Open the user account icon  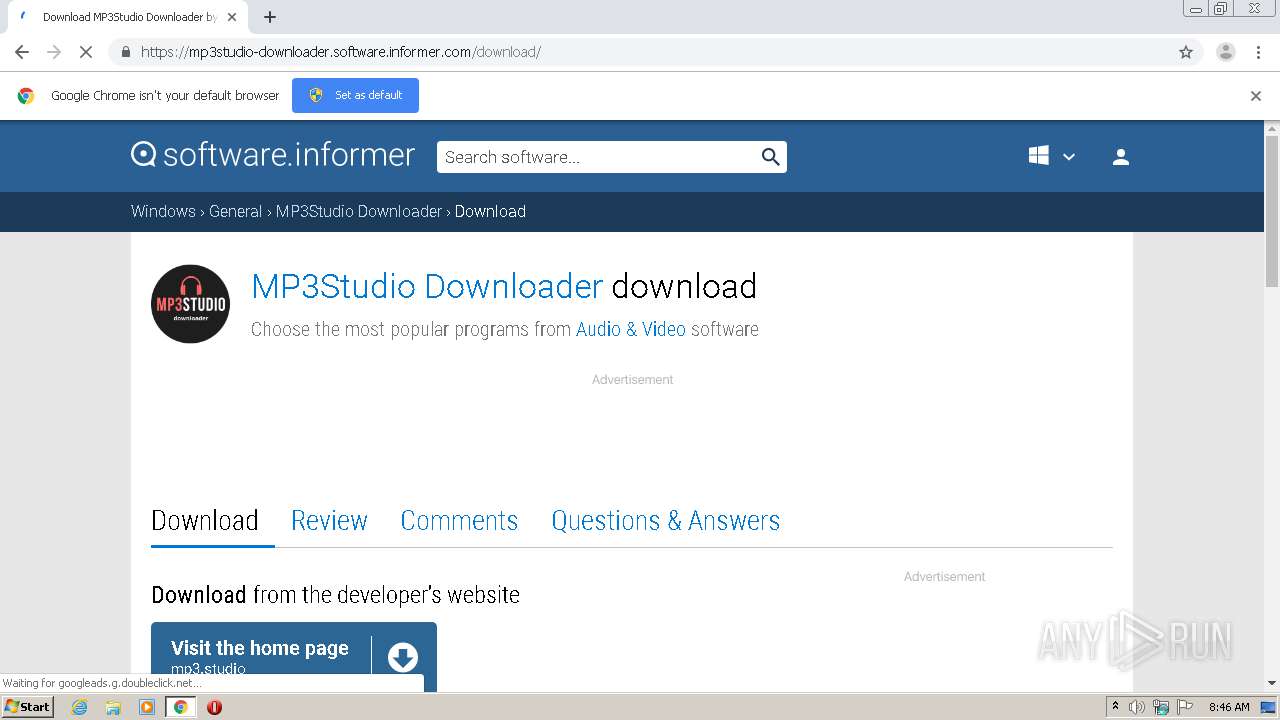tap(1121, 157)
